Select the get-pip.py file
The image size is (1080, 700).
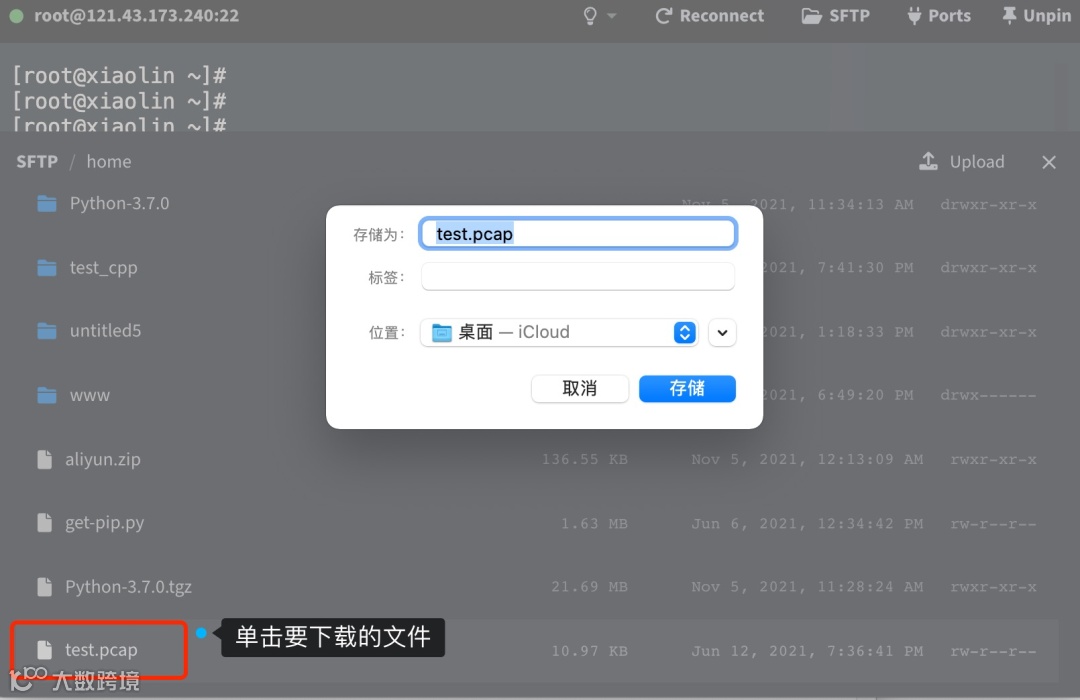(105, 523)
